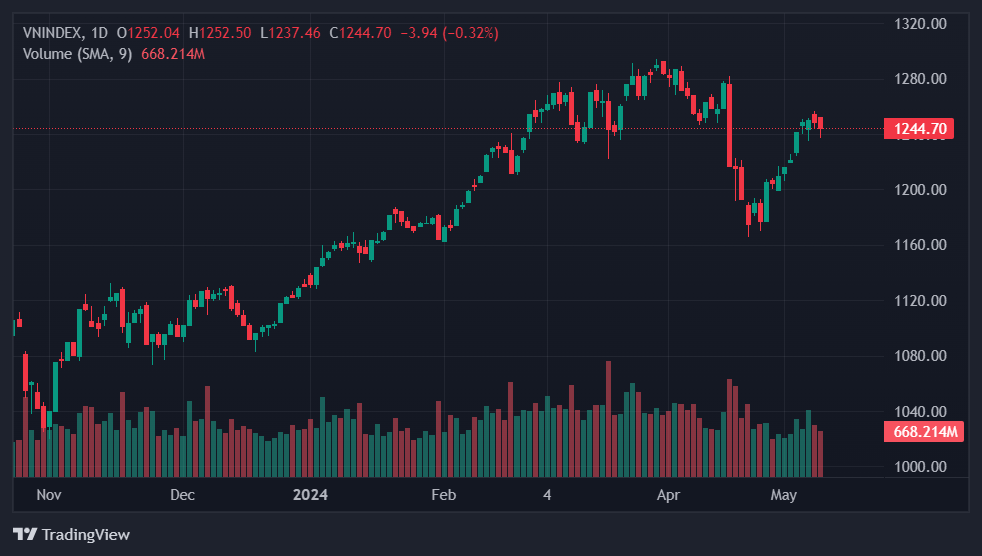Viewport: 982px width, 556px height.
Task: Click the Dec label on time axis
Action: tap(182, 495)
